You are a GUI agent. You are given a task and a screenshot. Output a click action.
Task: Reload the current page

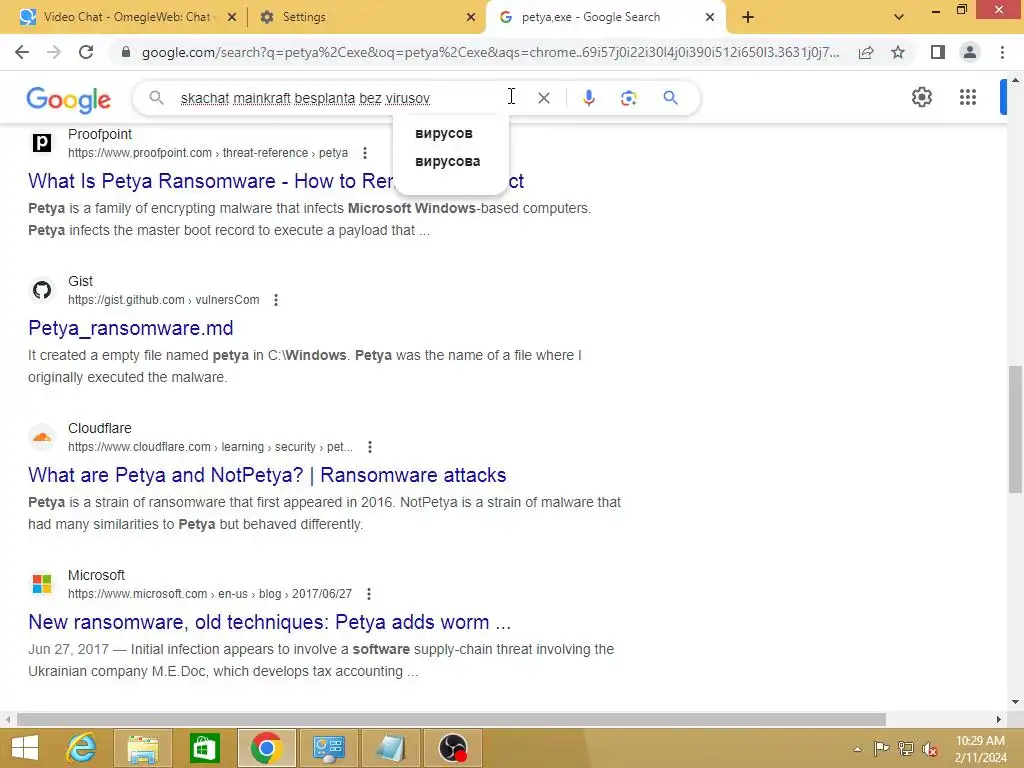(86, 52)
